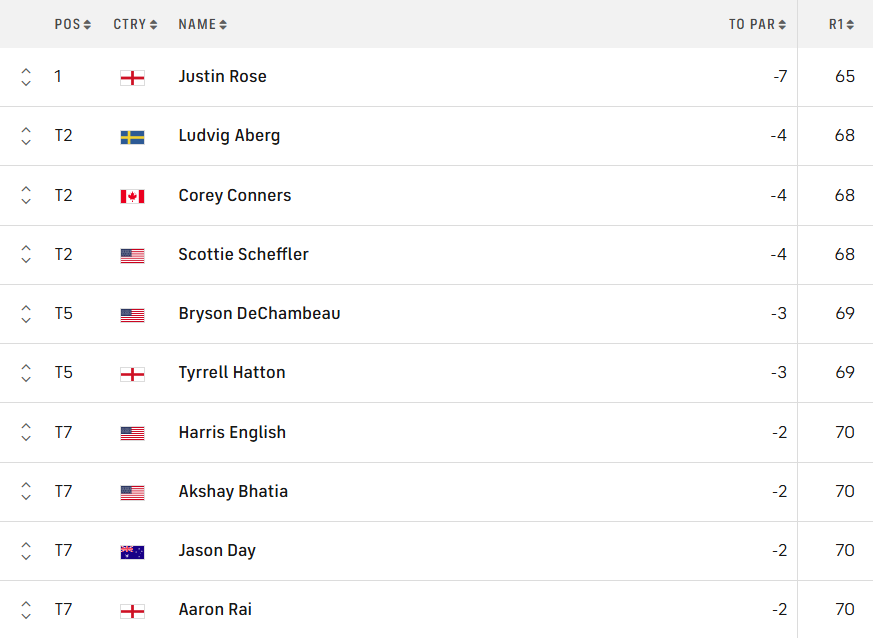This screenshot has width=873, height=638.
Task: Click England flag next to Tyrrell Hatton
Action: 132,373
